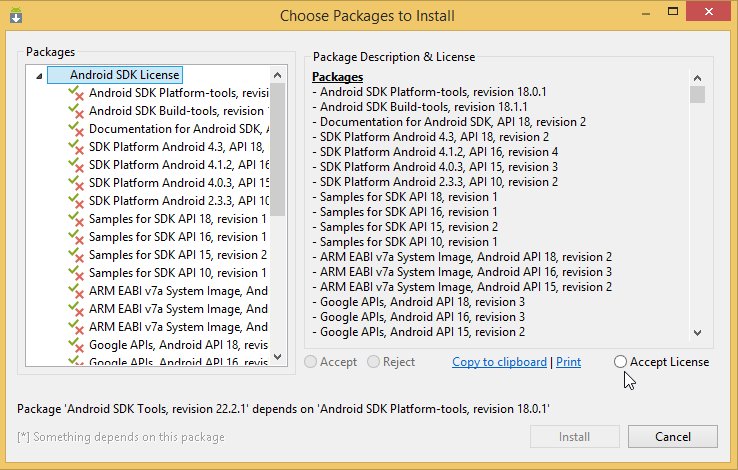Maximize the Choose Packages to Install window

[x=673, y=11]
